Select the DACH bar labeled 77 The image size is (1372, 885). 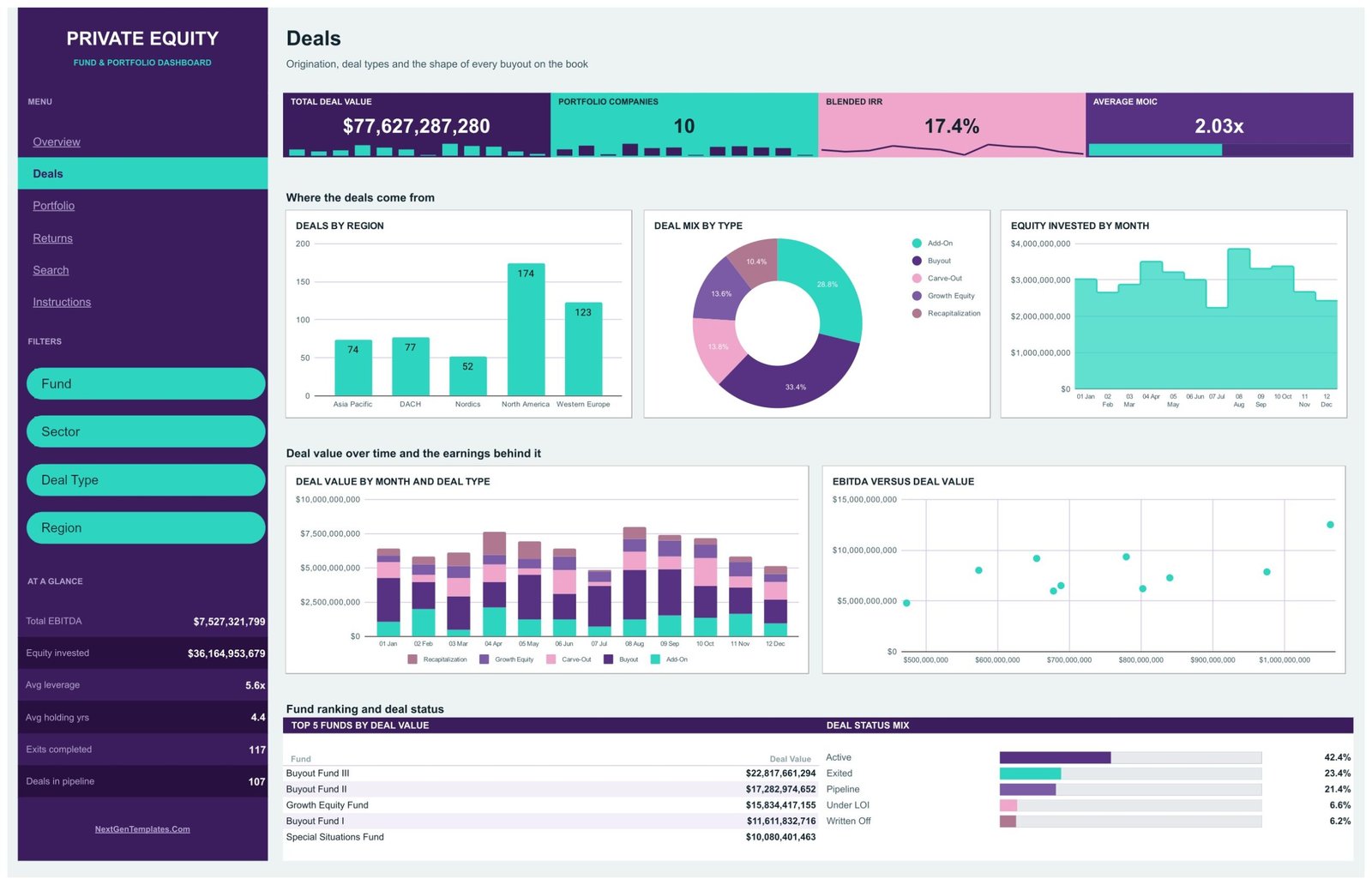411,366
